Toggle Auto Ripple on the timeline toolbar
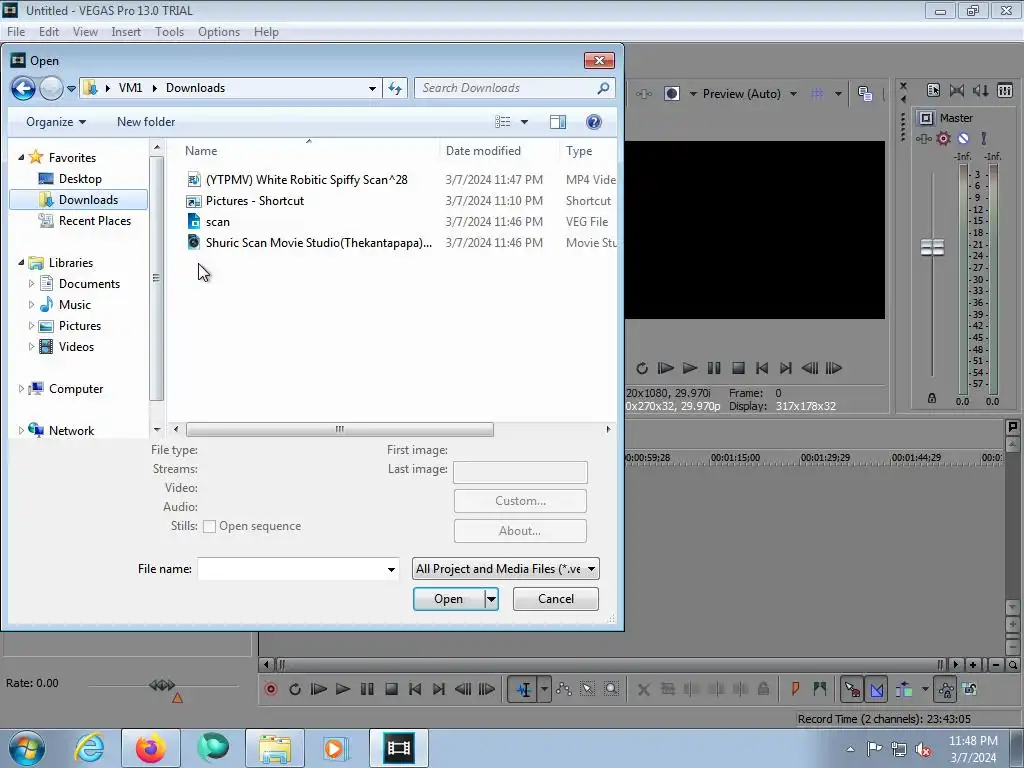The height and width of the screenshot is (768, 1024). pyautogui.click(x=904, y=689)
